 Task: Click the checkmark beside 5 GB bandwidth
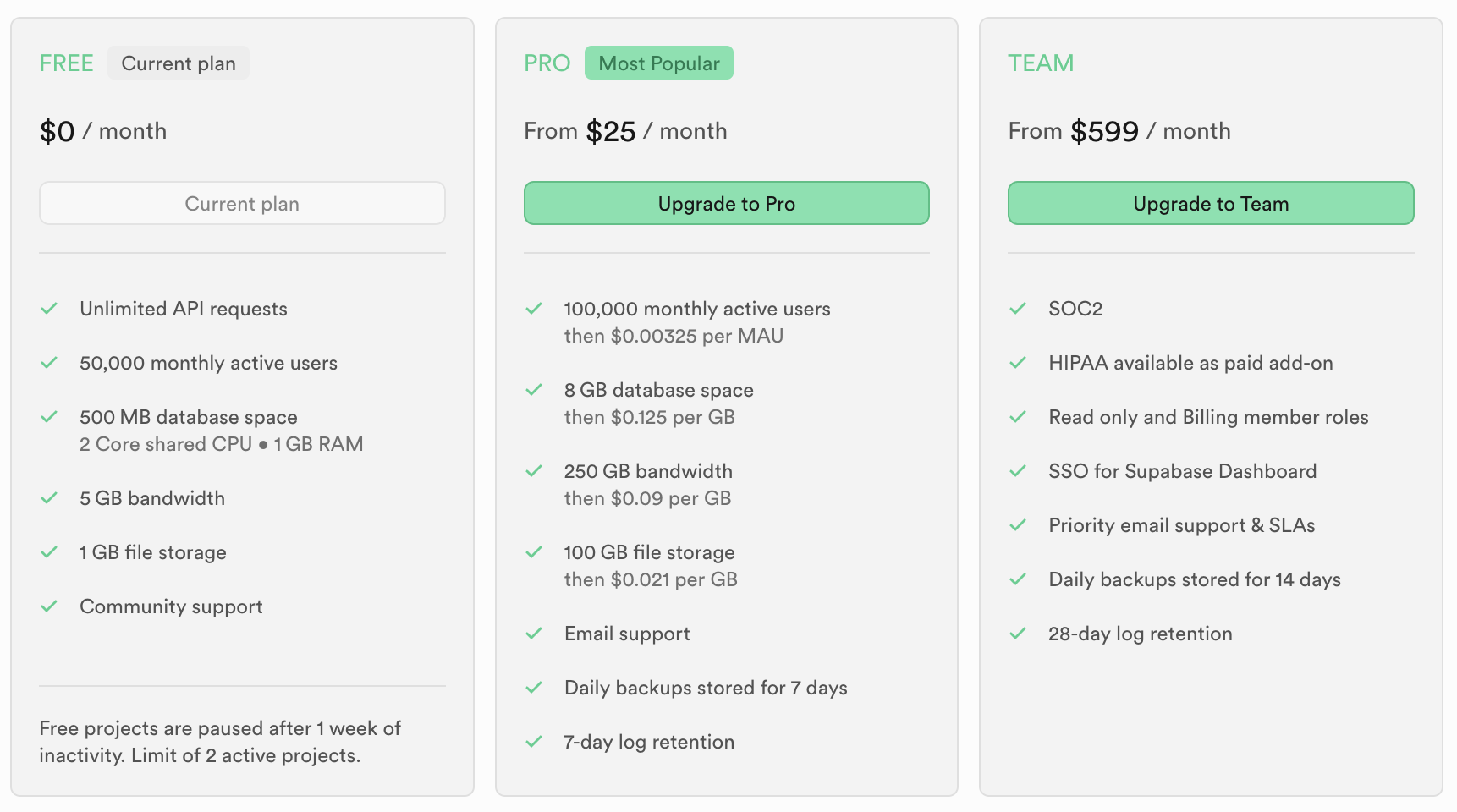coord(49,498)
